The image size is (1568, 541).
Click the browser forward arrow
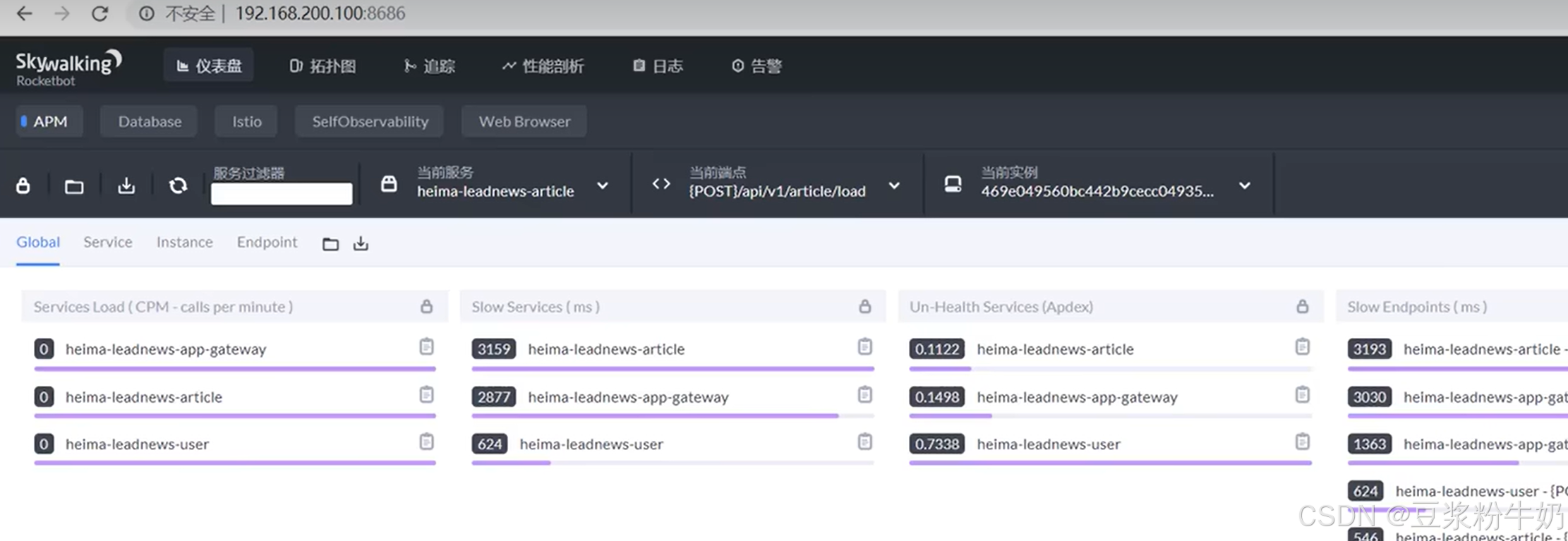pyautogui.click(x=62, y=13)
